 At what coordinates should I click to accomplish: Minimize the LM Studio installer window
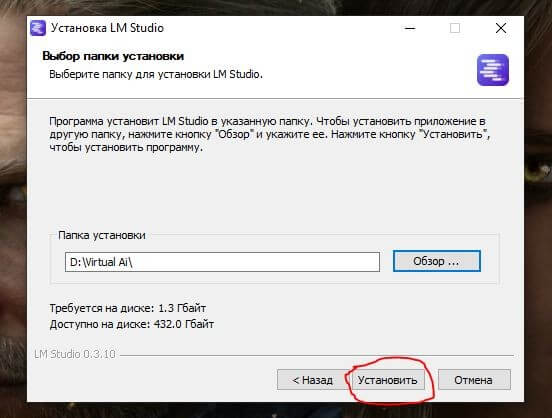pyautogui.click(x=410, y=28)
